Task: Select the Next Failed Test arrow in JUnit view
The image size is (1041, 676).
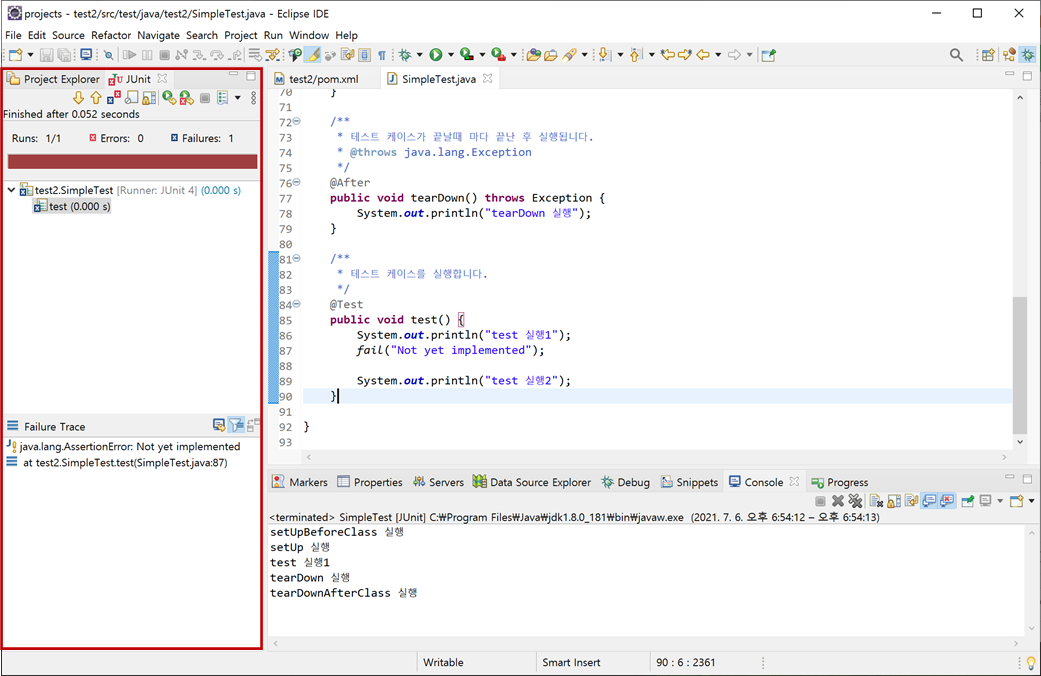Action: pos(79,97)
